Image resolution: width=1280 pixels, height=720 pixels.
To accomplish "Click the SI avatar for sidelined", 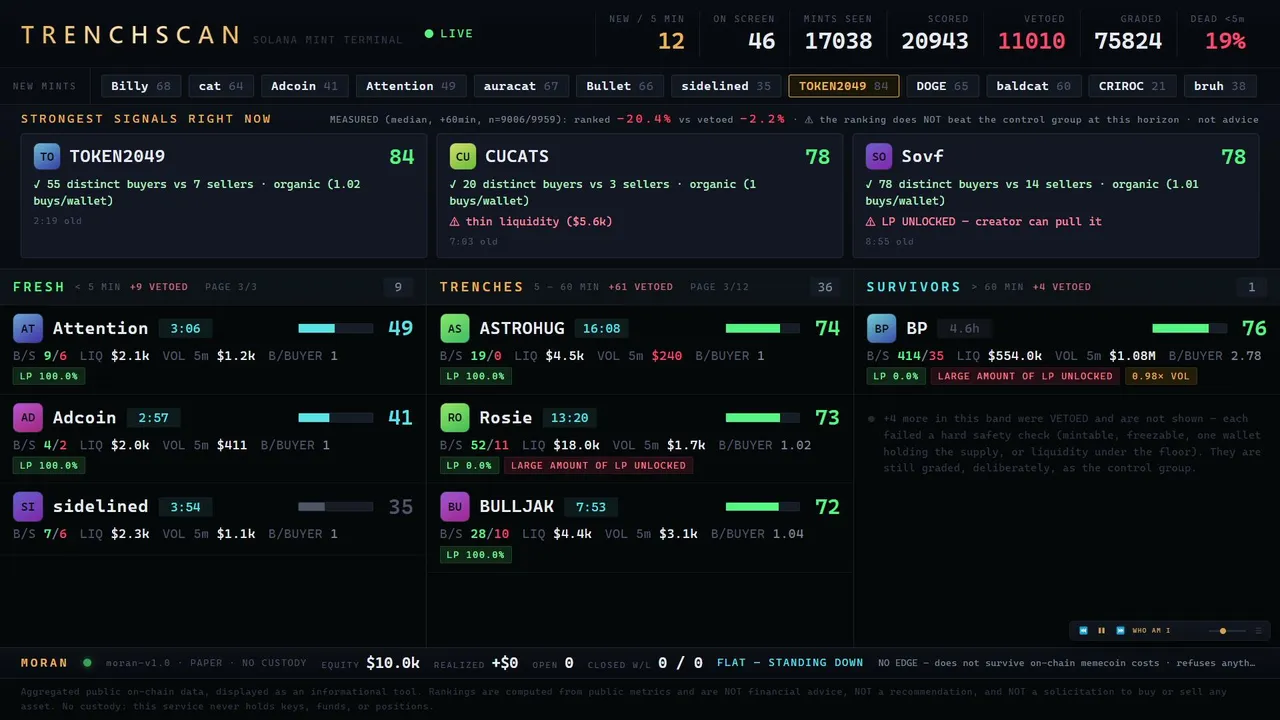I will (x=28, y=506).
